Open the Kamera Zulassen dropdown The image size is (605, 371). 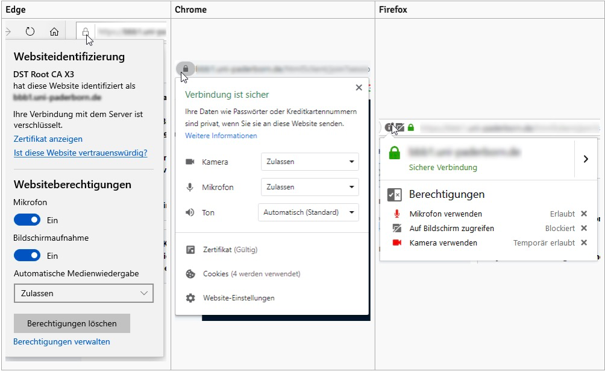click(310, 162)
